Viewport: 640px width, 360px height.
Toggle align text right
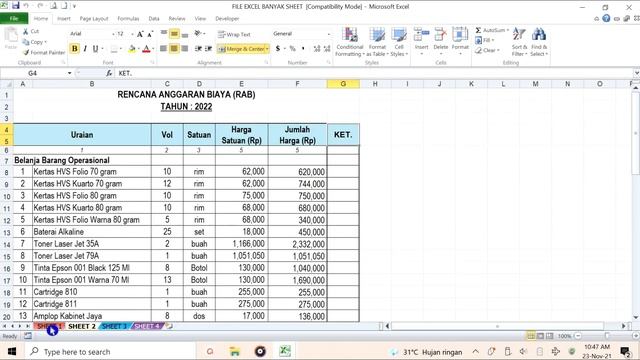pyautogui.click(x=184, y=49)
